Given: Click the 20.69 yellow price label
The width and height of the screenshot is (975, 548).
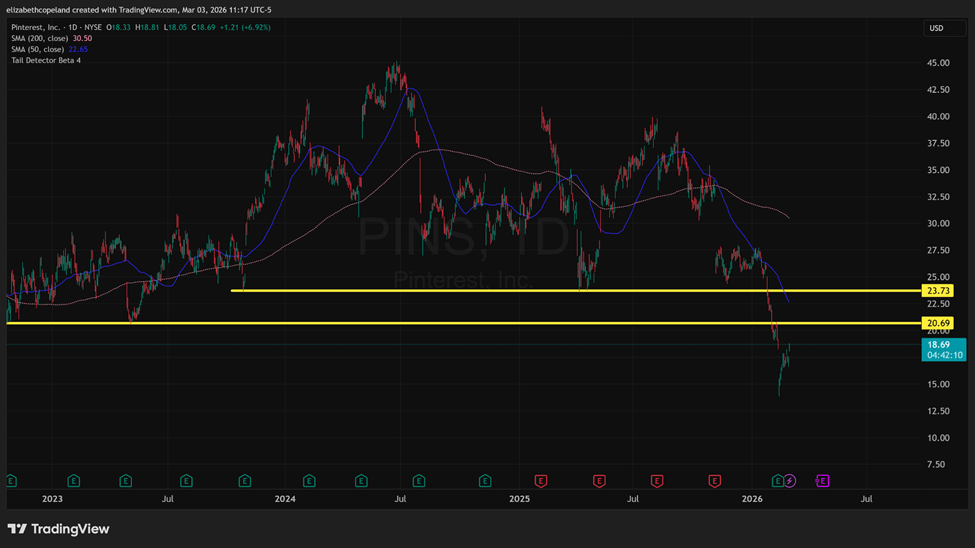Looking at the screenshot, I should click(938, 323).
